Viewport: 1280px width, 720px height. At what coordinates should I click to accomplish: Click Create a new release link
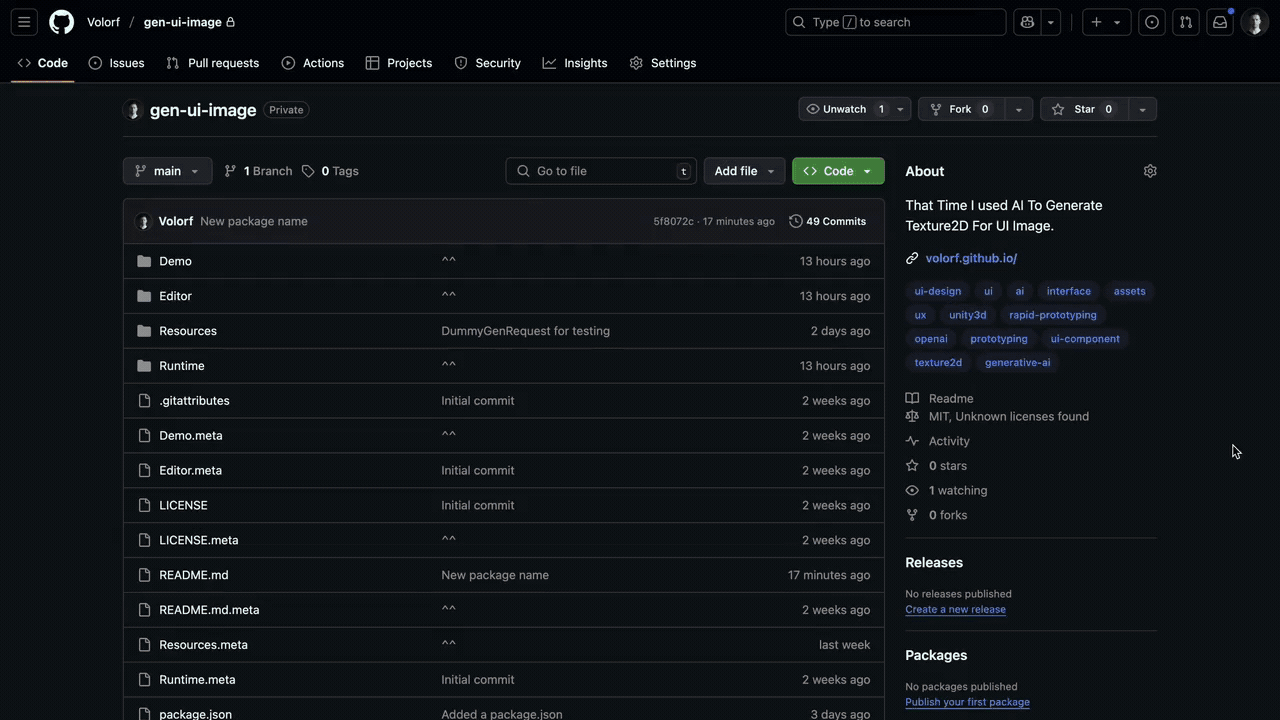(955, 609)
